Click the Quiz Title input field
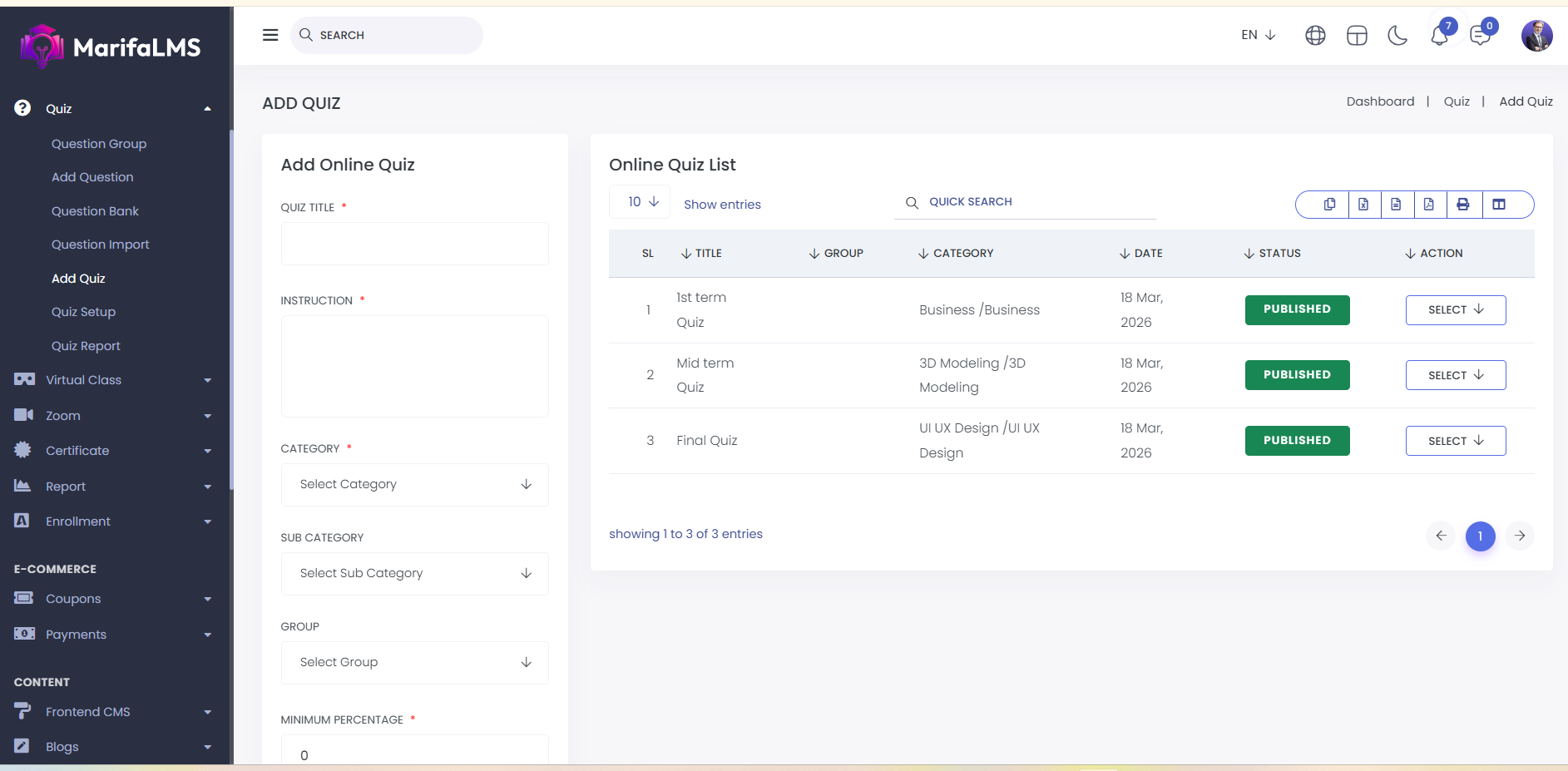This screenshot has width=1568, height=771. (x=414, y=244)
